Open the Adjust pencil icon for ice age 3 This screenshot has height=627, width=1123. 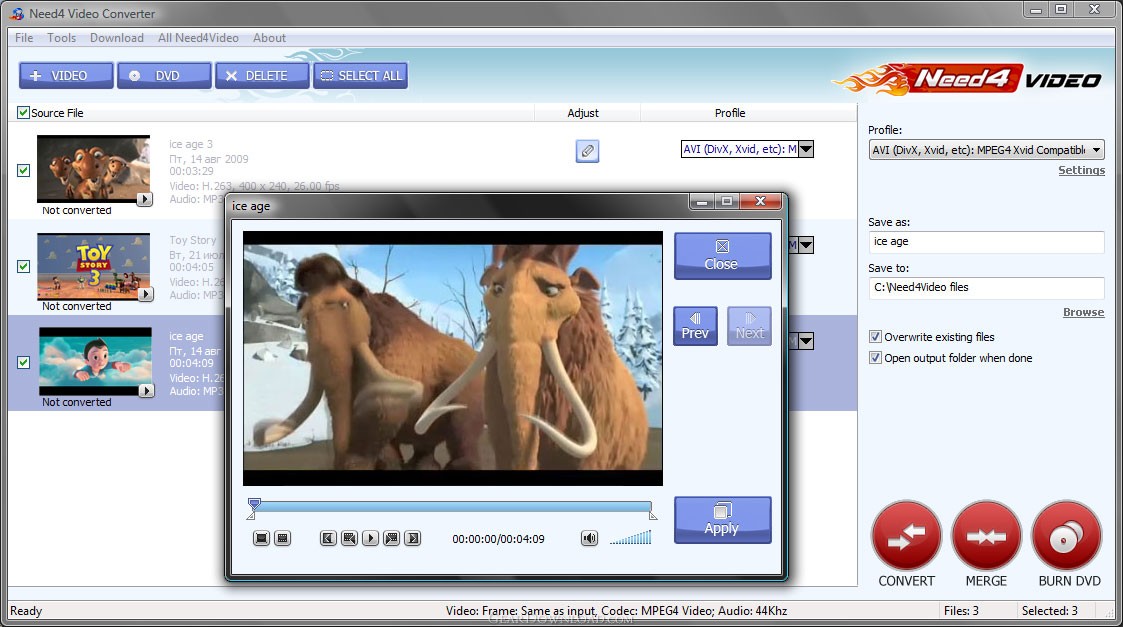tap(587, 150)
